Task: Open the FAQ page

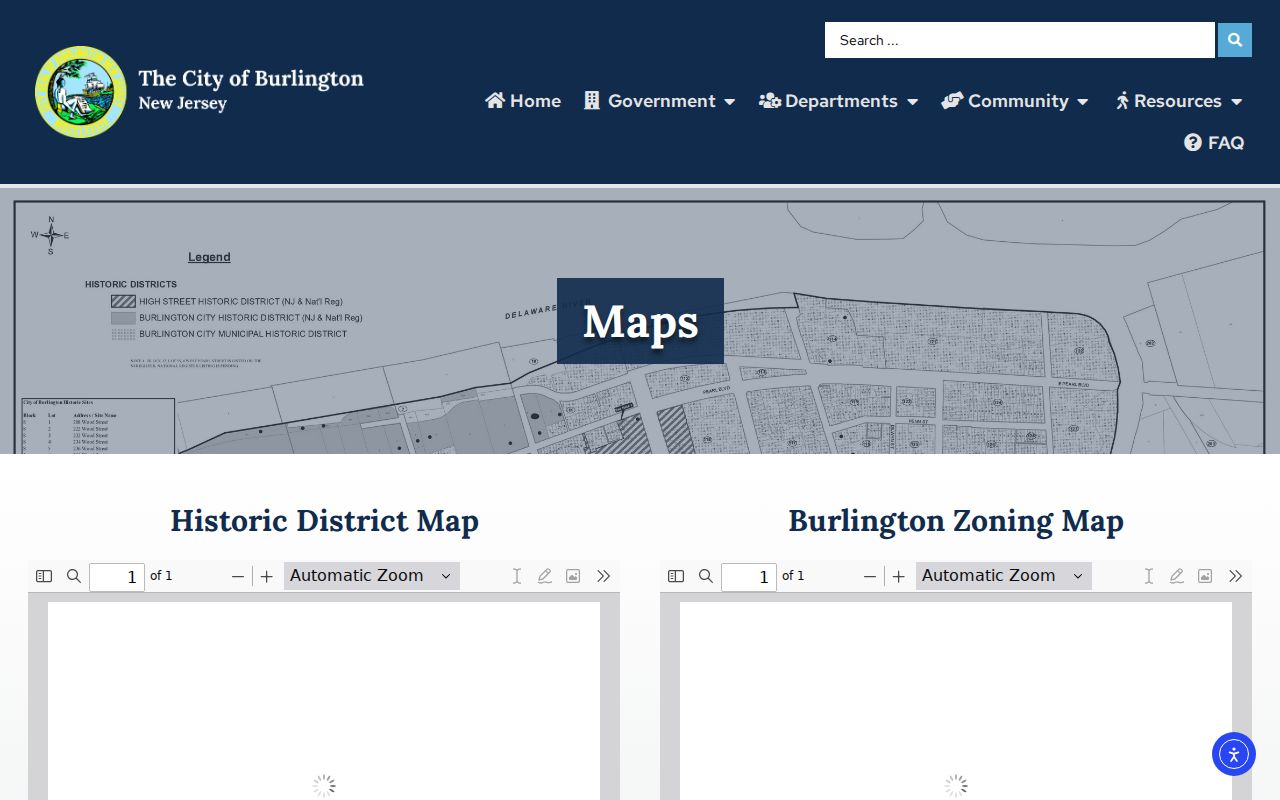Action: tap(1214, 143)
